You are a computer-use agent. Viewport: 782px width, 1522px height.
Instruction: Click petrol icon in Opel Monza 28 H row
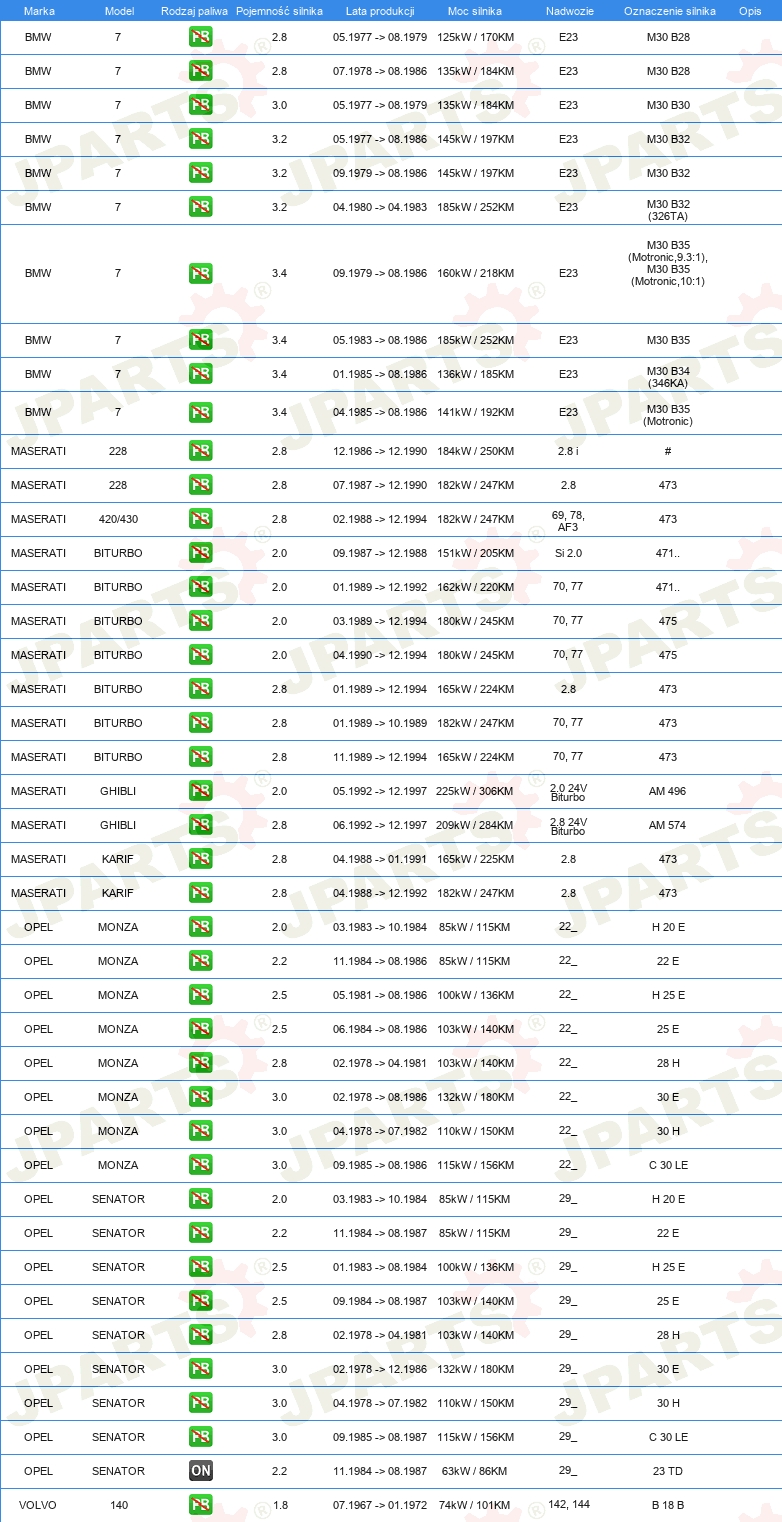click(x=200, y=1063)
